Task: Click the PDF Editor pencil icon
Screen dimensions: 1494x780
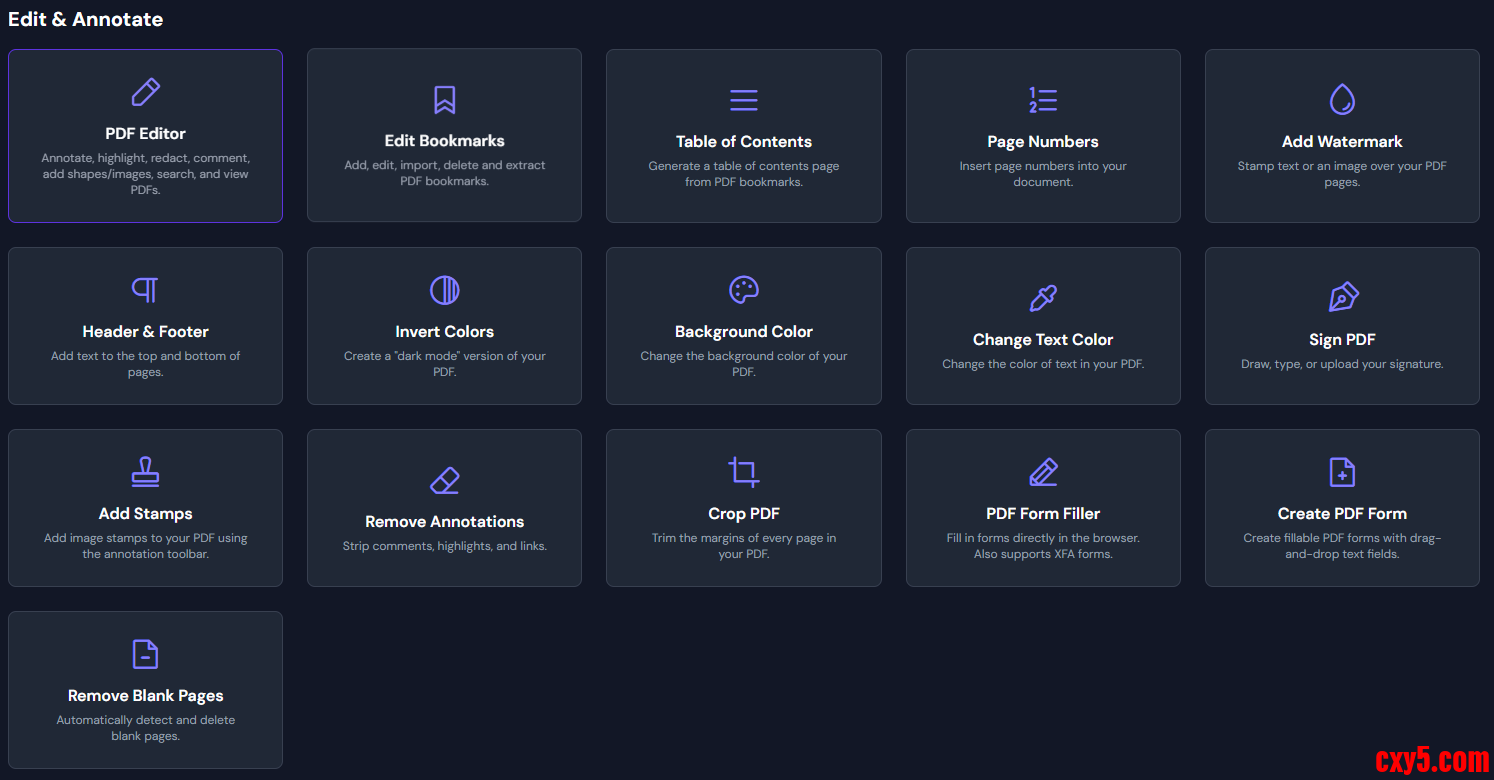Action: [145, 92]
